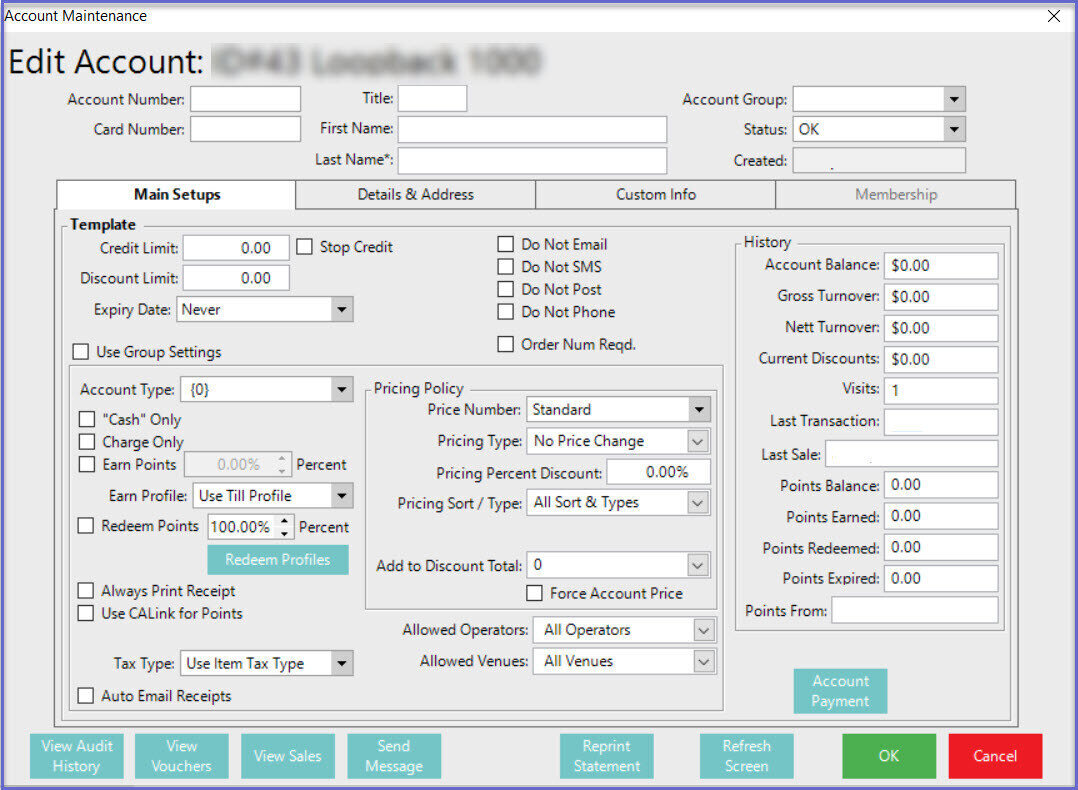Click Send Message button
Screen dimensions: 1078x790
coord(393,756)
